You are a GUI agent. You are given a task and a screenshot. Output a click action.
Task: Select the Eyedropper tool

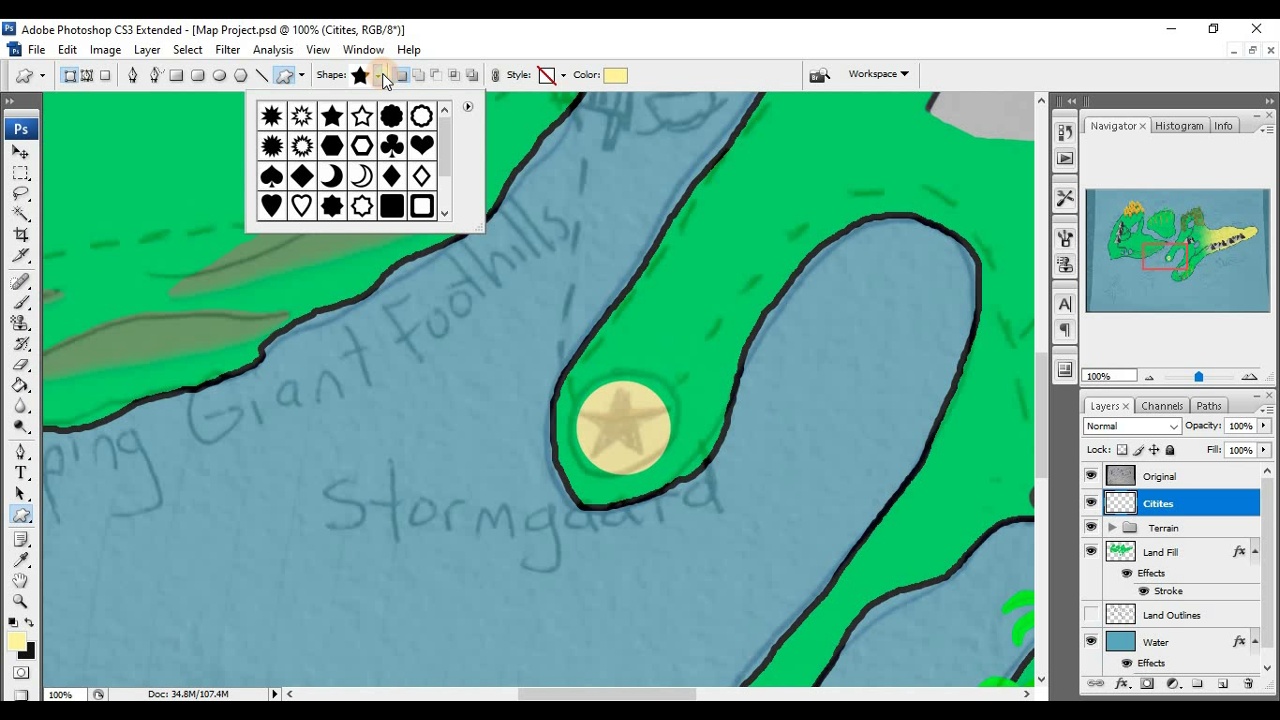point(21,558)
